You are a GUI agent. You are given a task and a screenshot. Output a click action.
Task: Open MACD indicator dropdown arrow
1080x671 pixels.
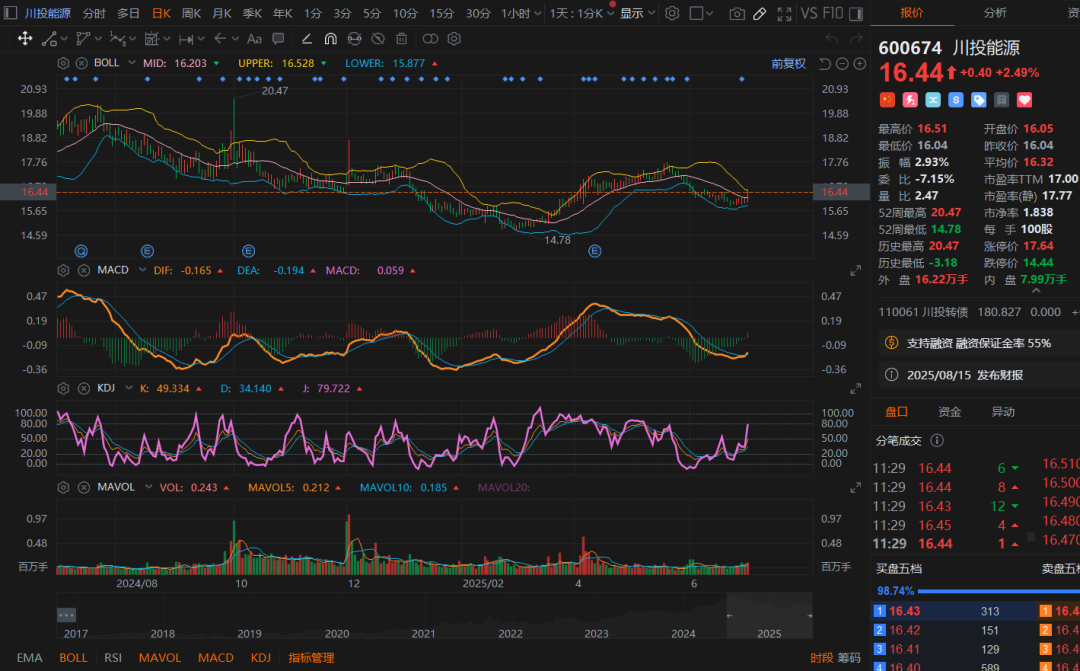pos(143,270)
